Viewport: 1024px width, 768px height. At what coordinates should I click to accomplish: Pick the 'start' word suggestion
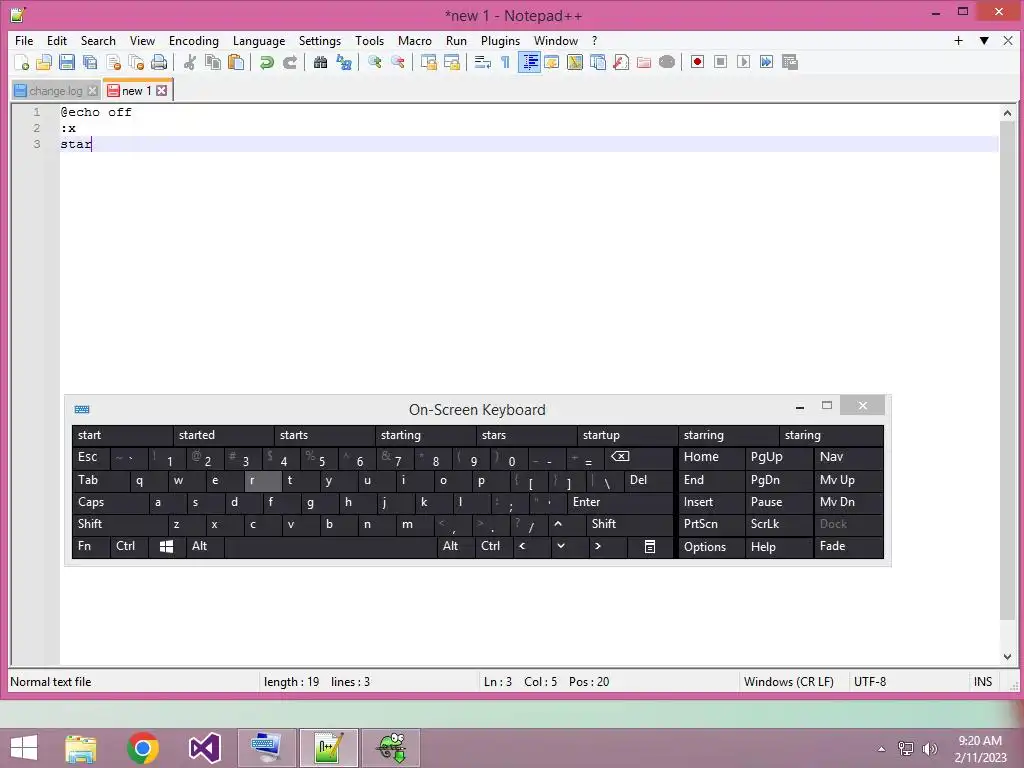click(122, 435)
